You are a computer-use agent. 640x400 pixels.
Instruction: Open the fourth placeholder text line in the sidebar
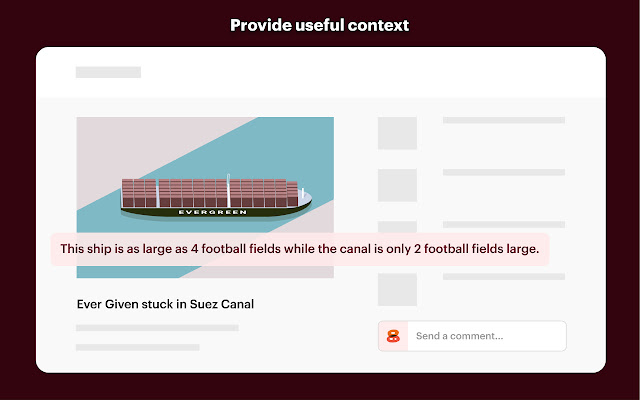click(504, 277)
